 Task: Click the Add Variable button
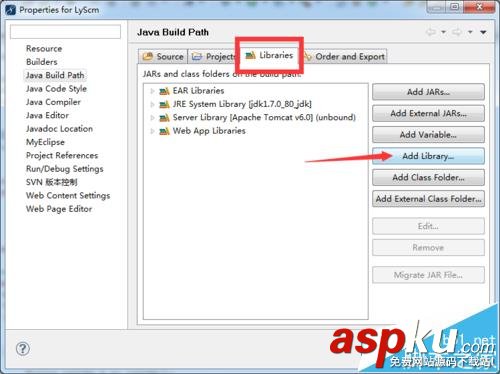428,135
